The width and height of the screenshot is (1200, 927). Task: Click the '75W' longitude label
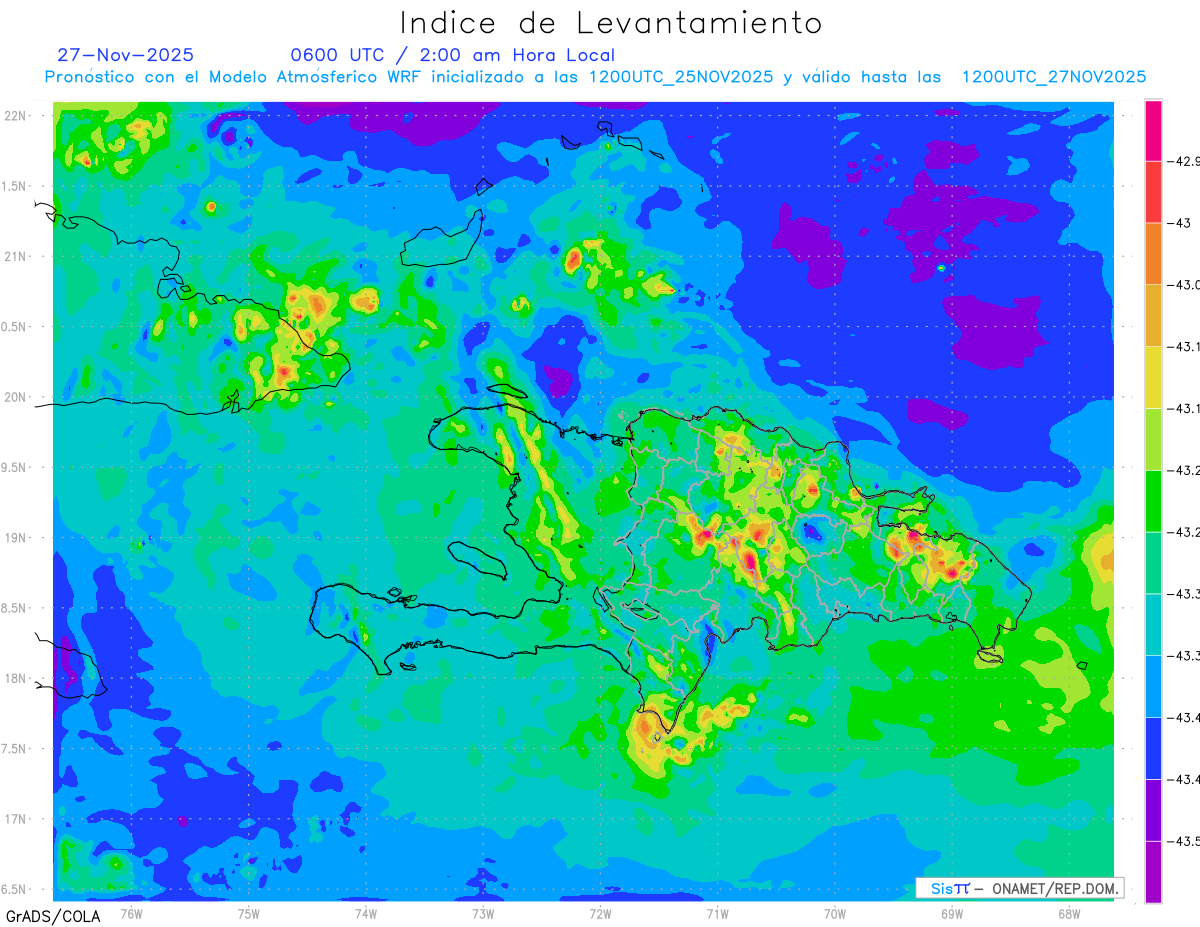(x=249, y=913)
